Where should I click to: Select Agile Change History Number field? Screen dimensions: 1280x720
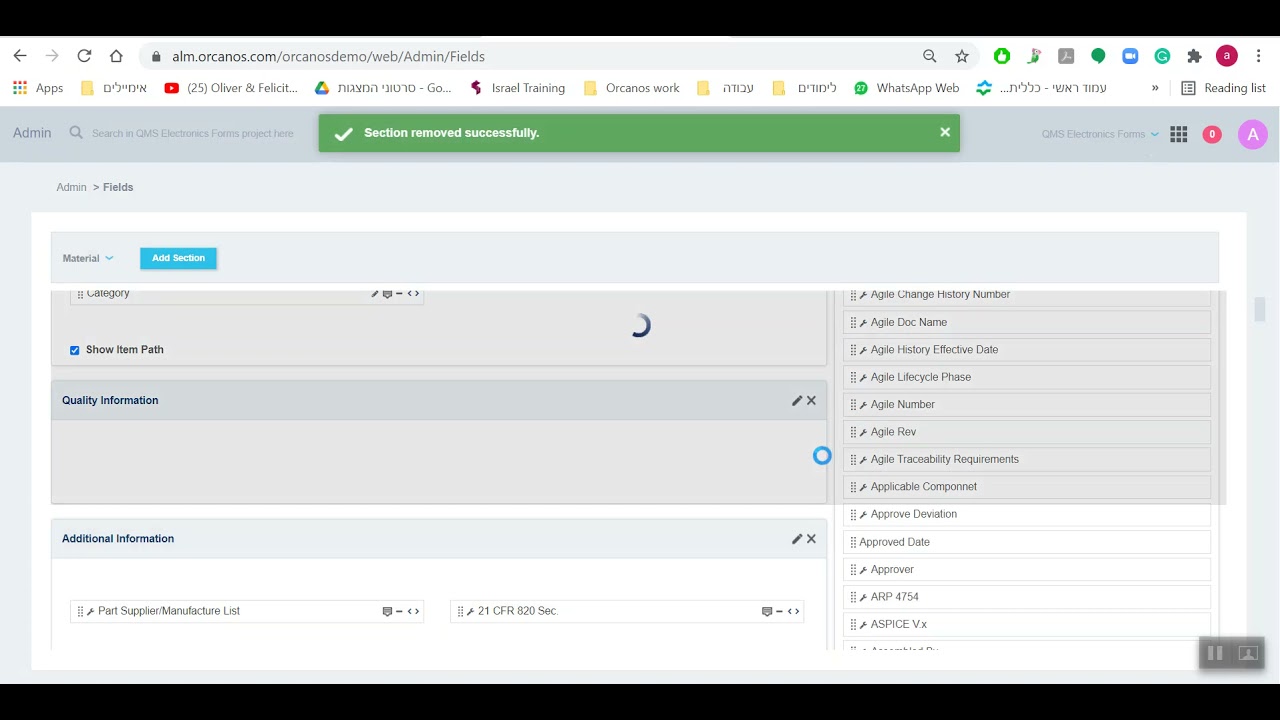tap(1027, 296)
